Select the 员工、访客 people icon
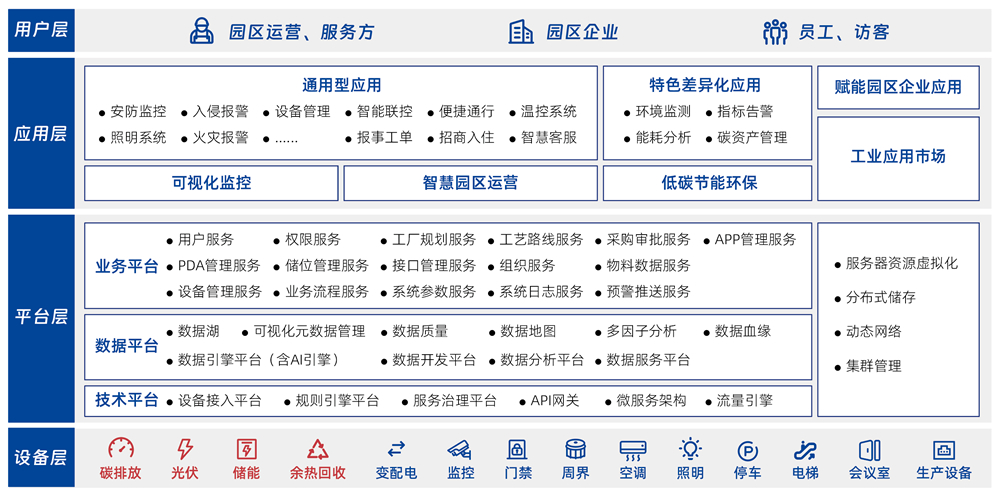The image size is (1000, 496). tap(775, 32)
